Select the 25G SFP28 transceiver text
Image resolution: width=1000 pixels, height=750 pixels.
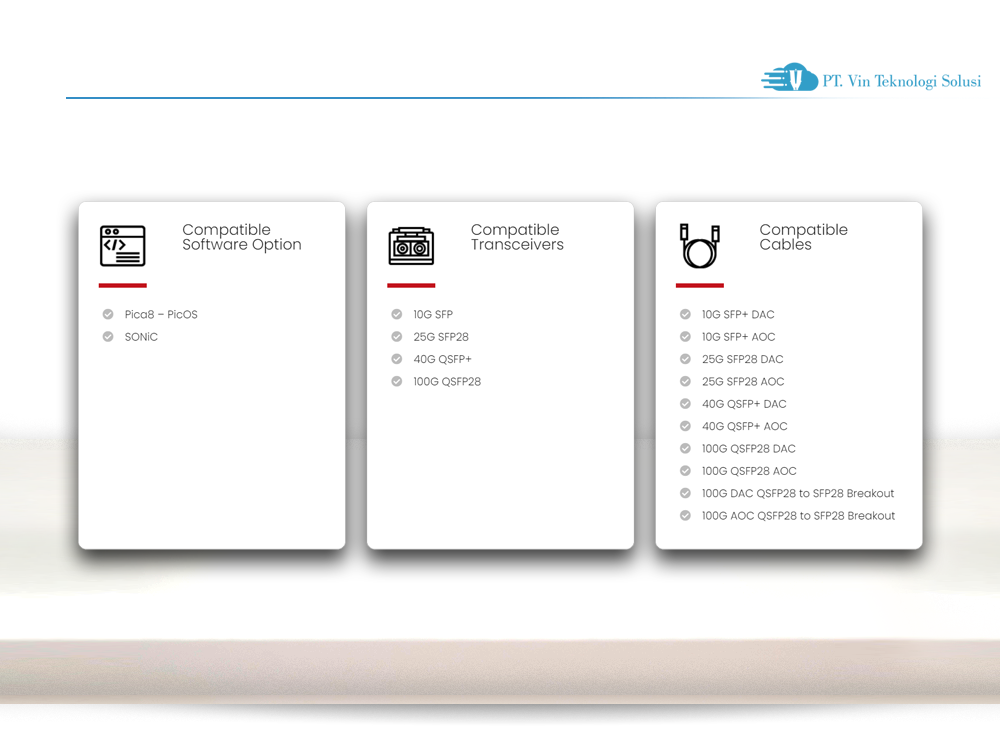[x=441, y=337]
